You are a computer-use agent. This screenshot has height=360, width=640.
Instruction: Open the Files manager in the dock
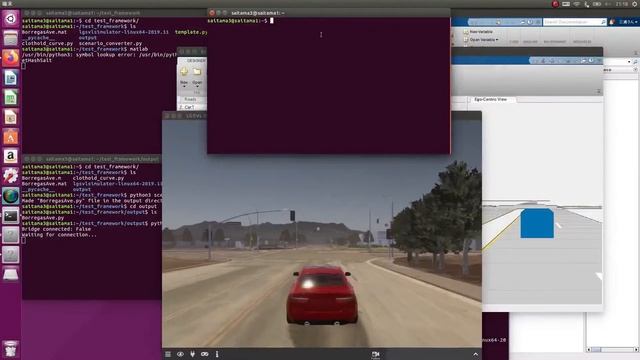(11, 38)
